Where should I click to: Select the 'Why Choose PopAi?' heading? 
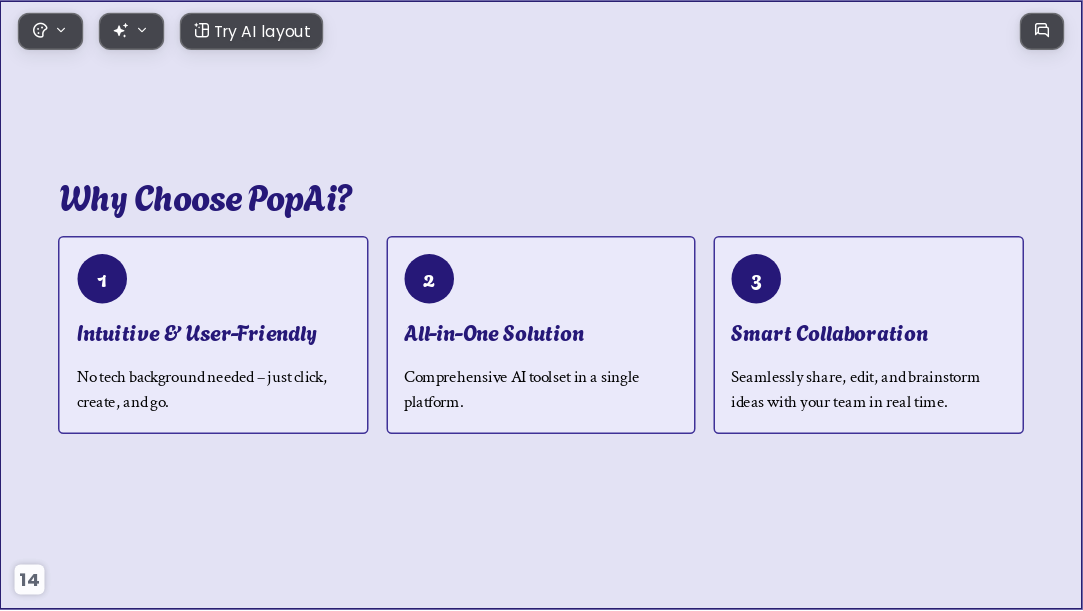click(x=206, y=199)
